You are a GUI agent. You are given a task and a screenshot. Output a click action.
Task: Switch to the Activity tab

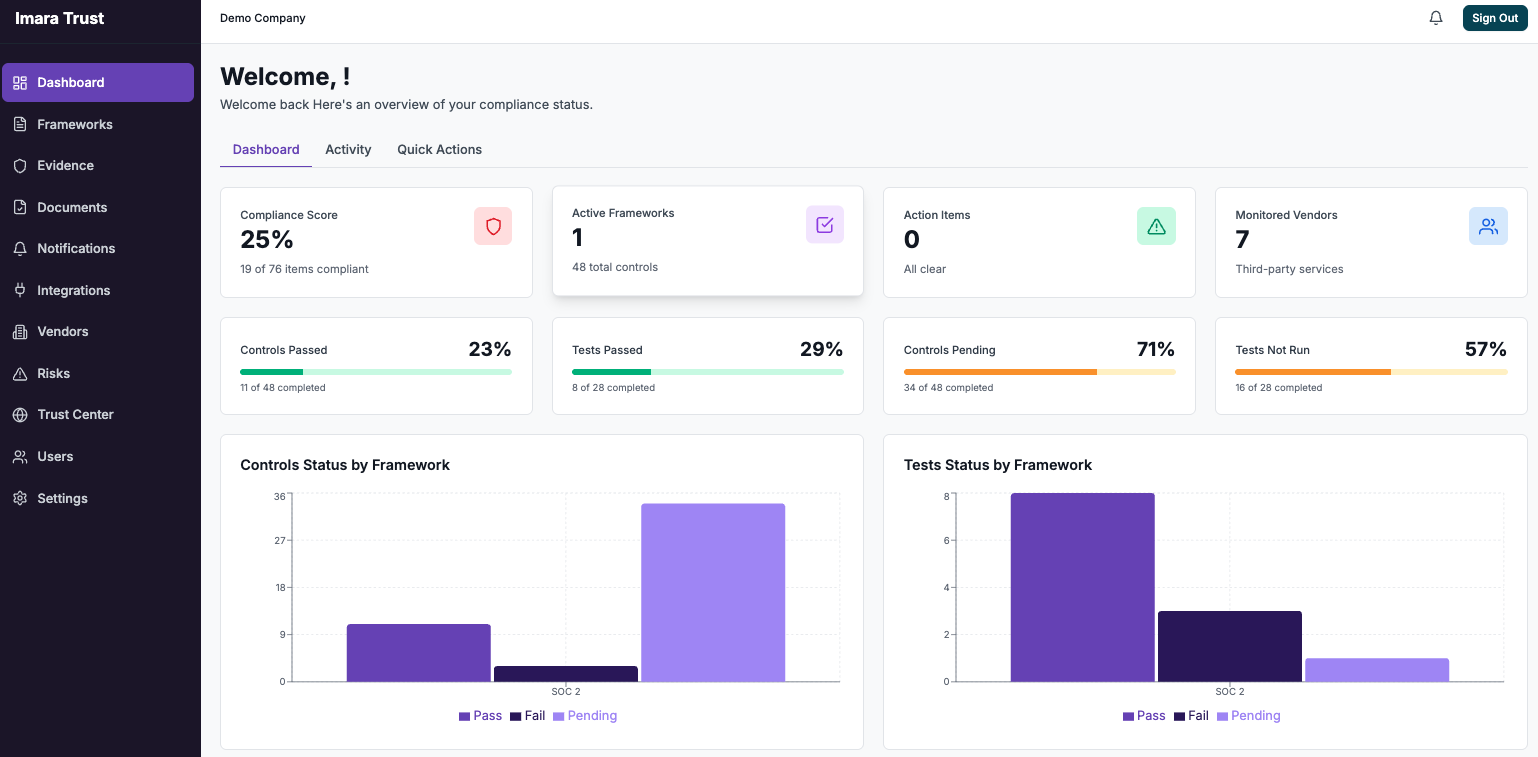348,149
